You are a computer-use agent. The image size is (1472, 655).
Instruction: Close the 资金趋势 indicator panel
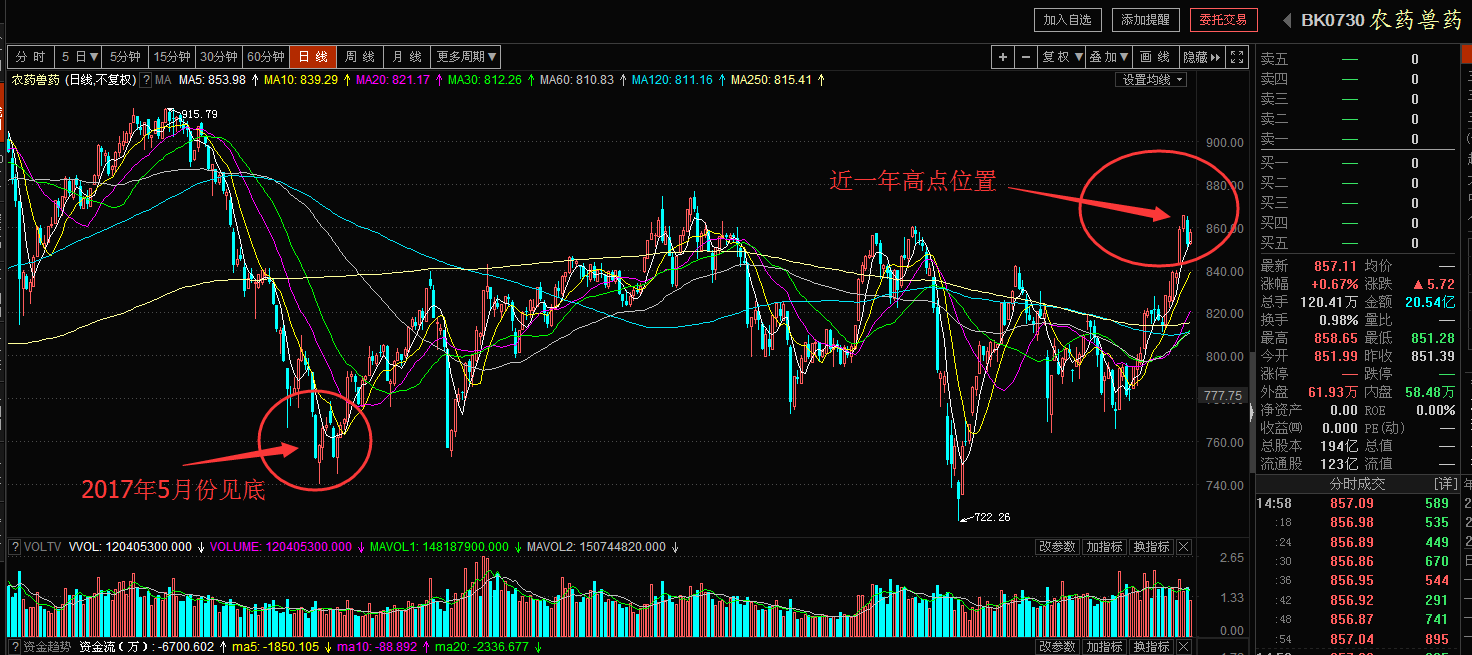pos(1184,646)
